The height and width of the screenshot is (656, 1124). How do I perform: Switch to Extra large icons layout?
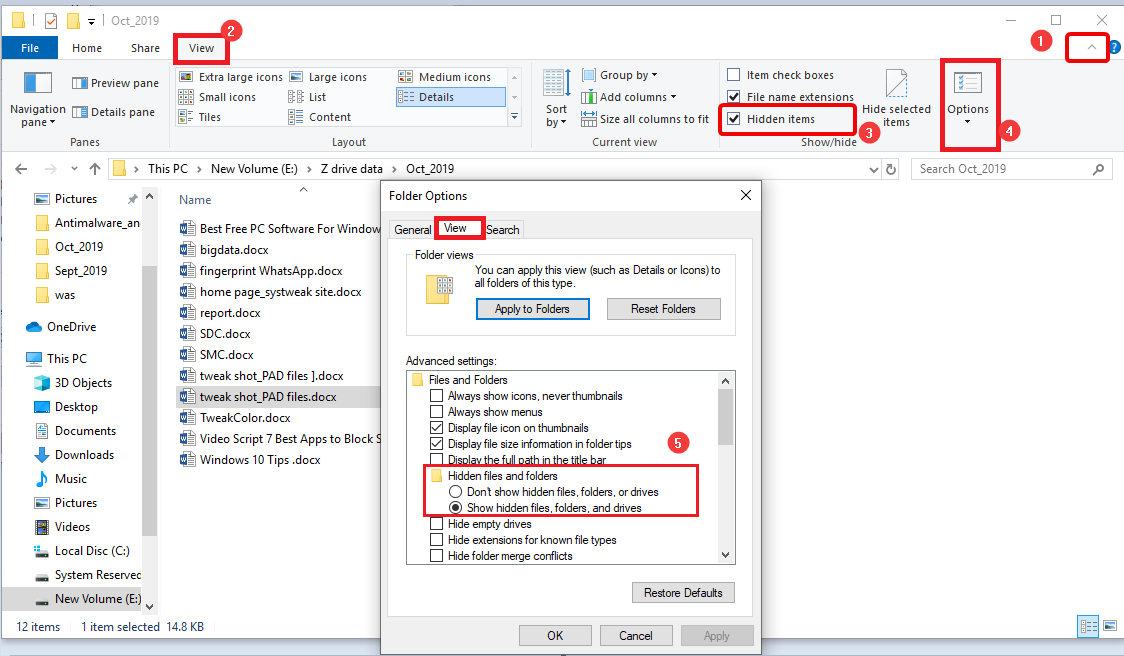pyautogui.click(x=231, y=77)
